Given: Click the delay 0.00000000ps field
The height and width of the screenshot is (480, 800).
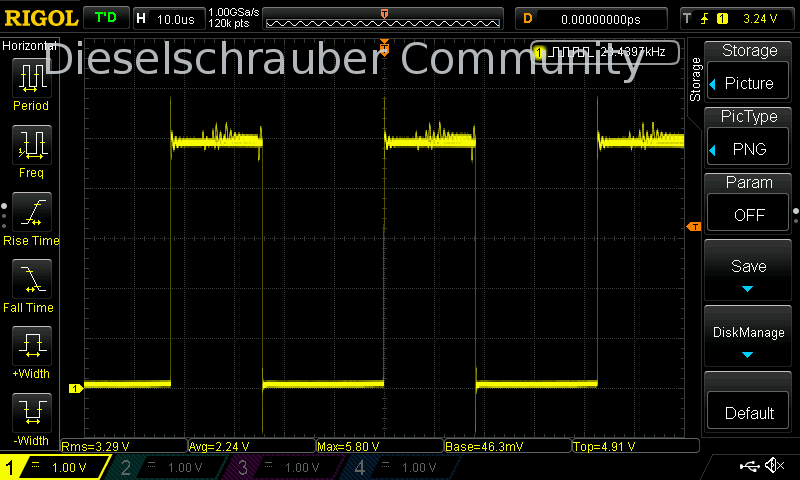Looking at the screenshot, I should (591, 19).
